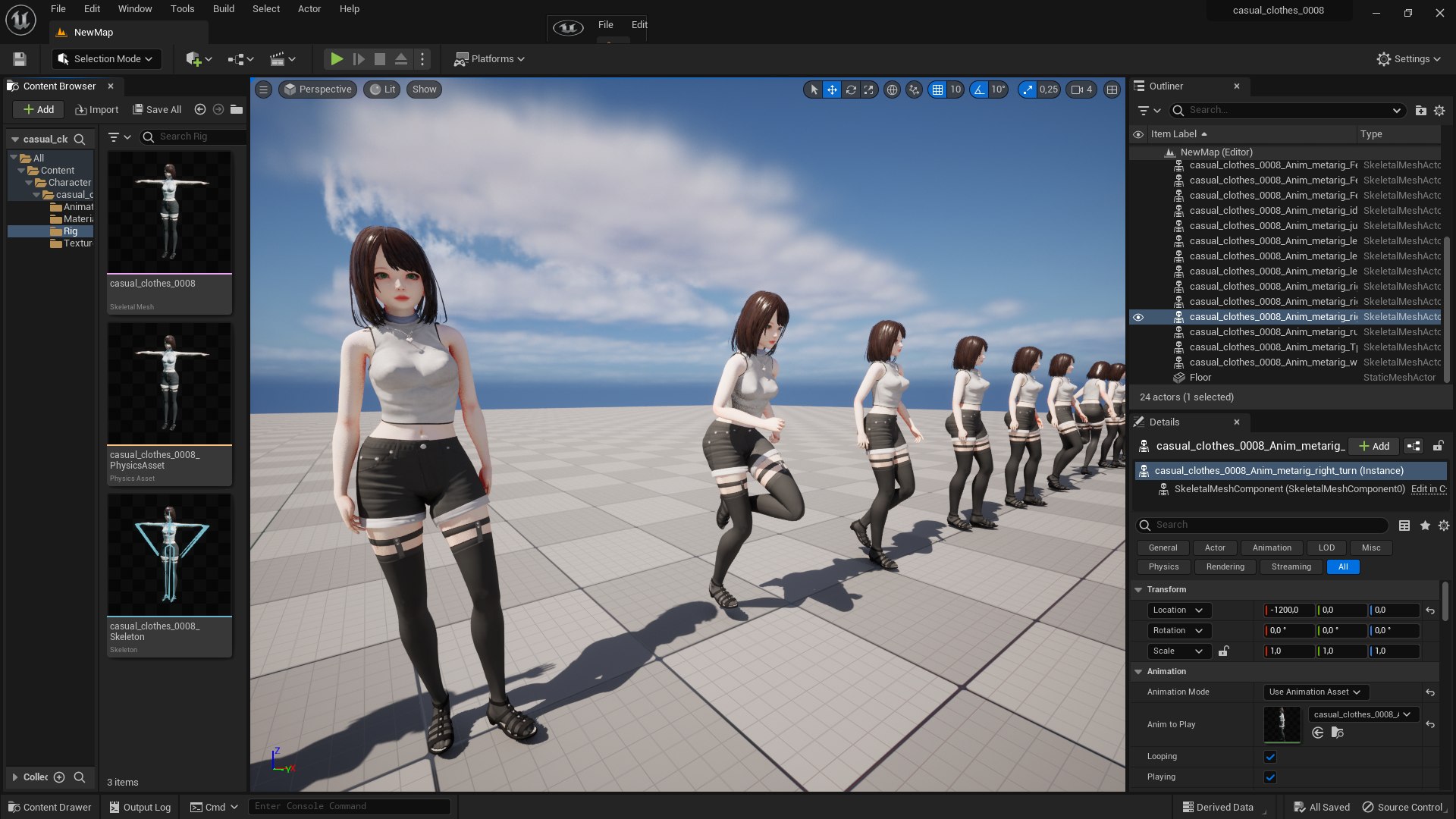Uncheck the Looping checkbox
Image resolution: width=1456 pixels, height=819 pixels.
click(x=1270, y=757)
